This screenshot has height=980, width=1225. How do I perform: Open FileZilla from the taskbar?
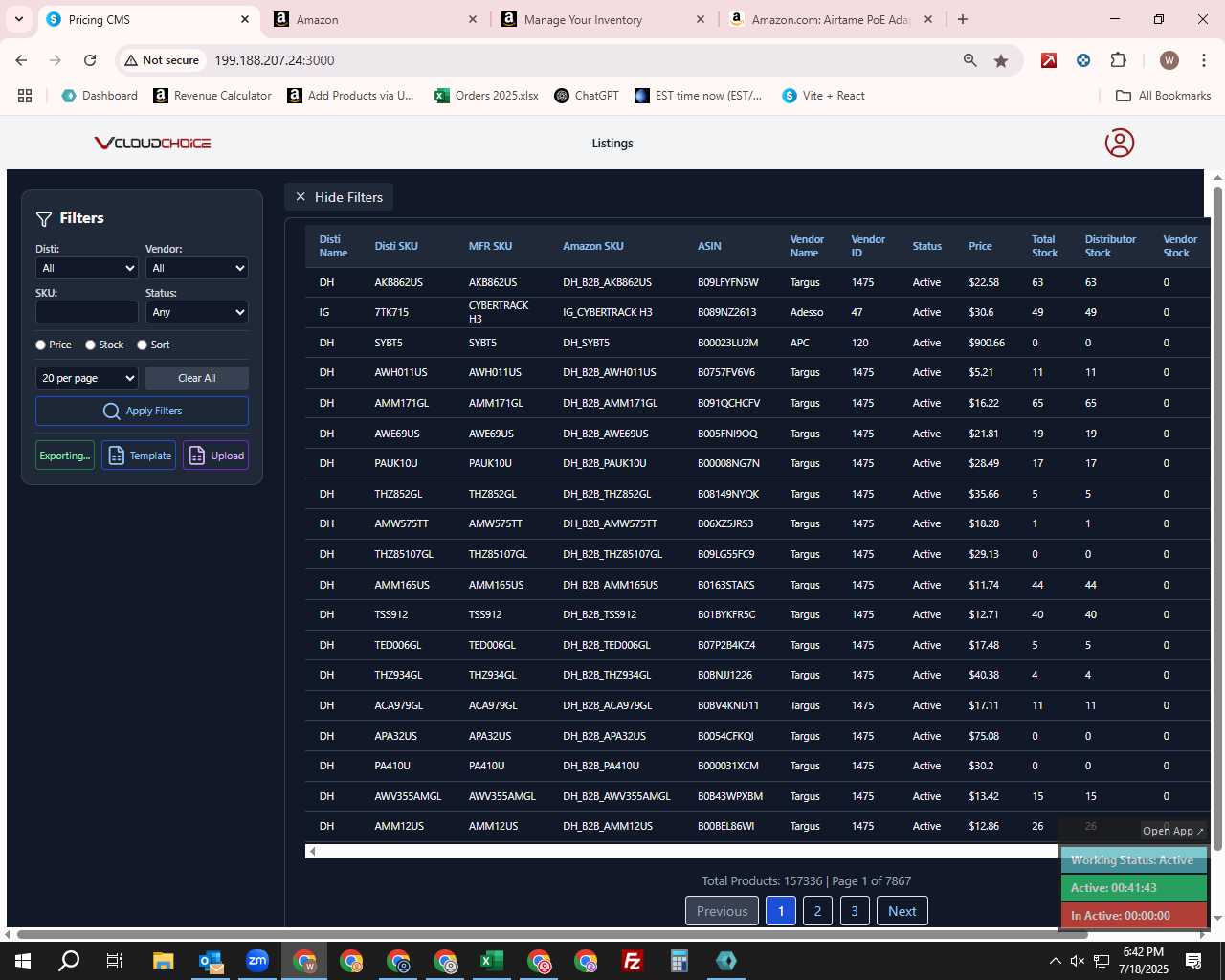tap(633, 961)
